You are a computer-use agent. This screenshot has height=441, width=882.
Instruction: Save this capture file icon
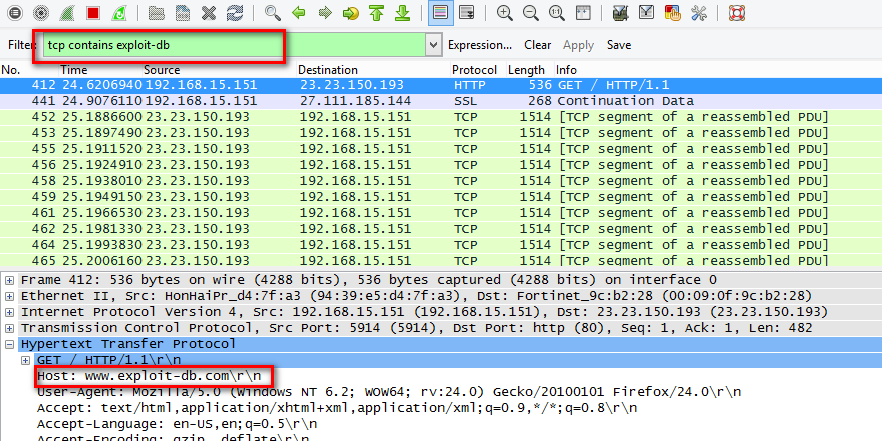point(183,12)
